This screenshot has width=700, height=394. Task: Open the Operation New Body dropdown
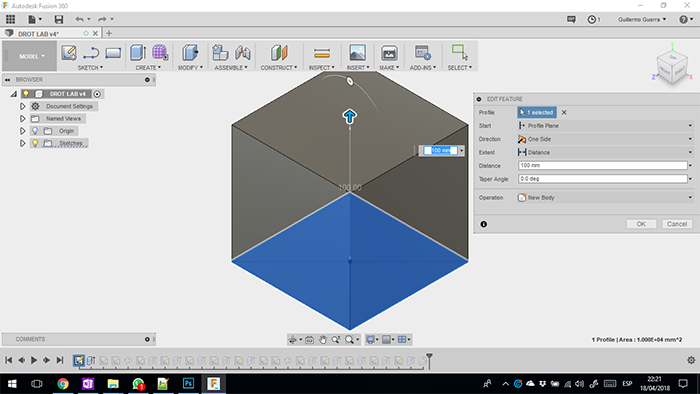click(605, 197)
